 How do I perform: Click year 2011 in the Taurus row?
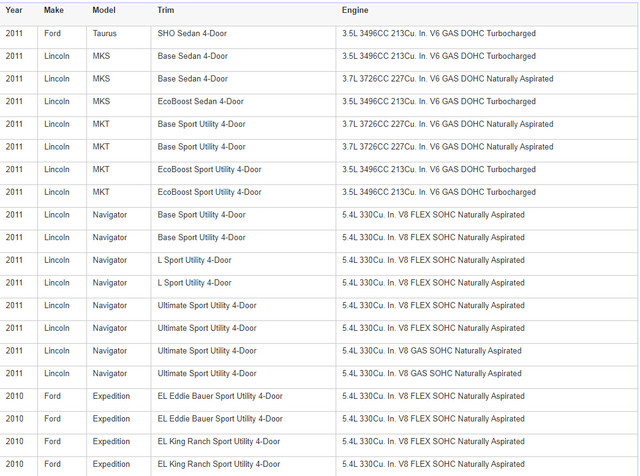tap(14, 33)
